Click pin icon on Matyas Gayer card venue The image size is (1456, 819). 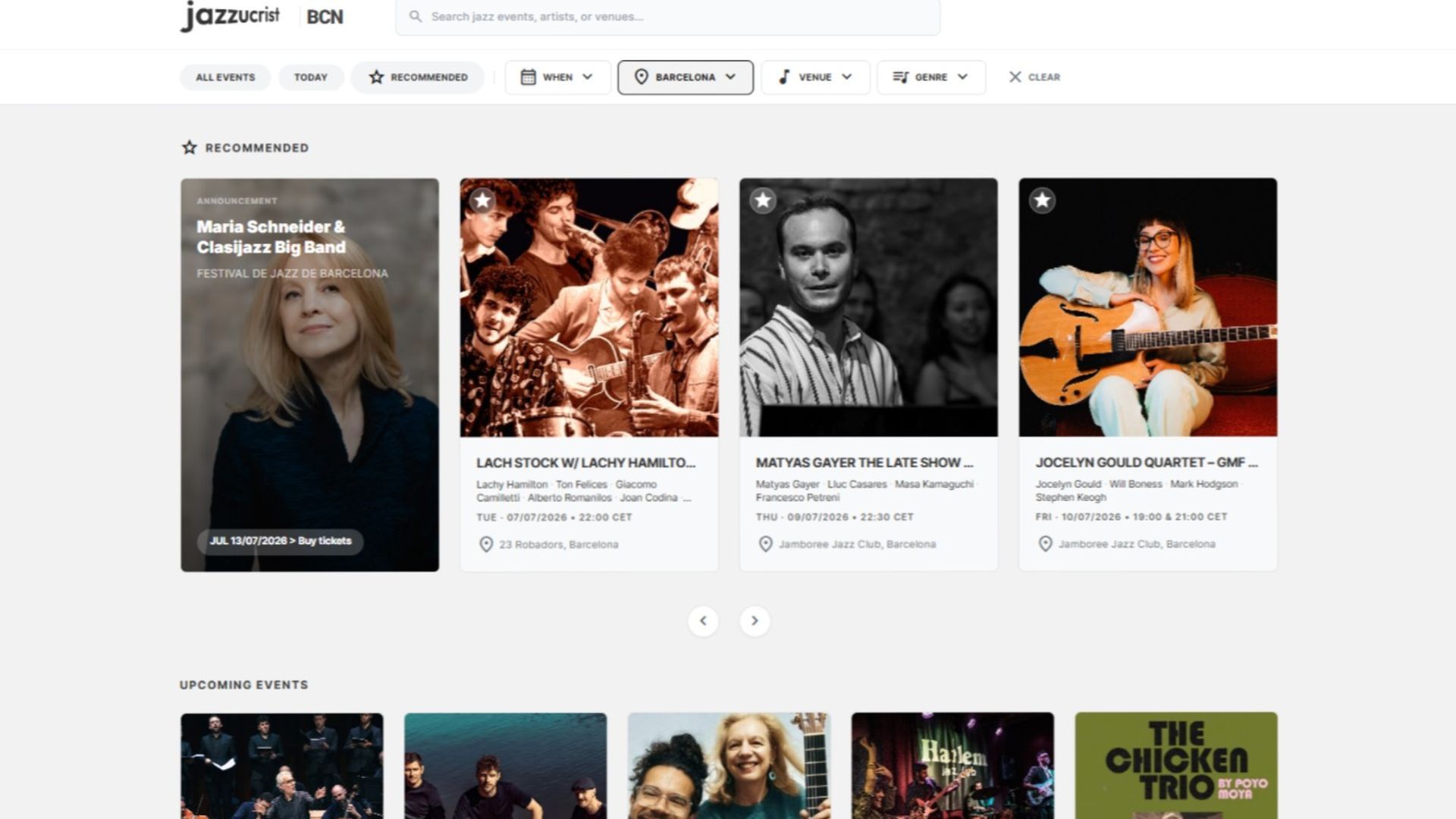coord(766,544)
